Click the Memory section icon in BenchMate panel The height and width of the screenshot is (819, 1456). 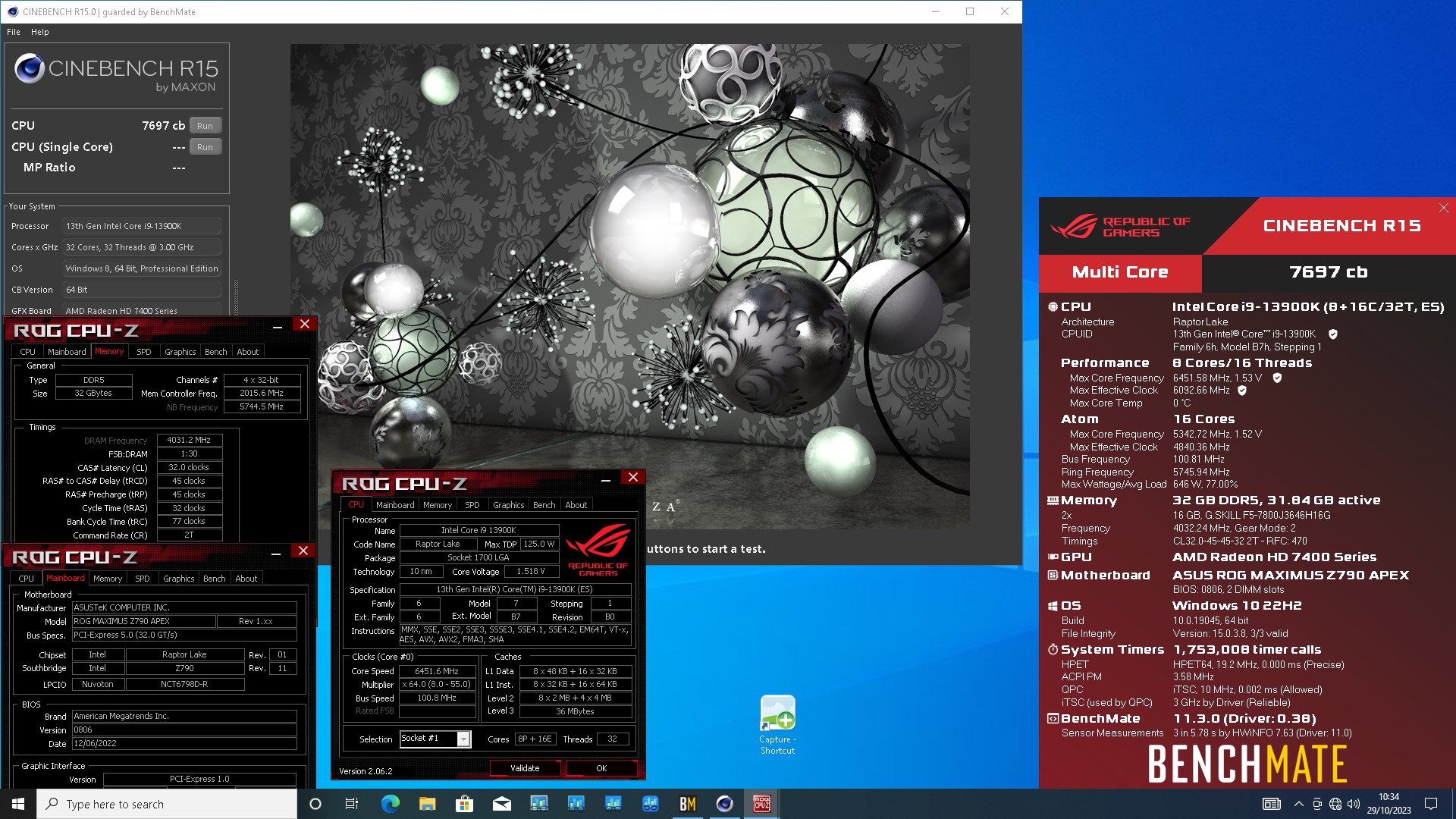1053,500
